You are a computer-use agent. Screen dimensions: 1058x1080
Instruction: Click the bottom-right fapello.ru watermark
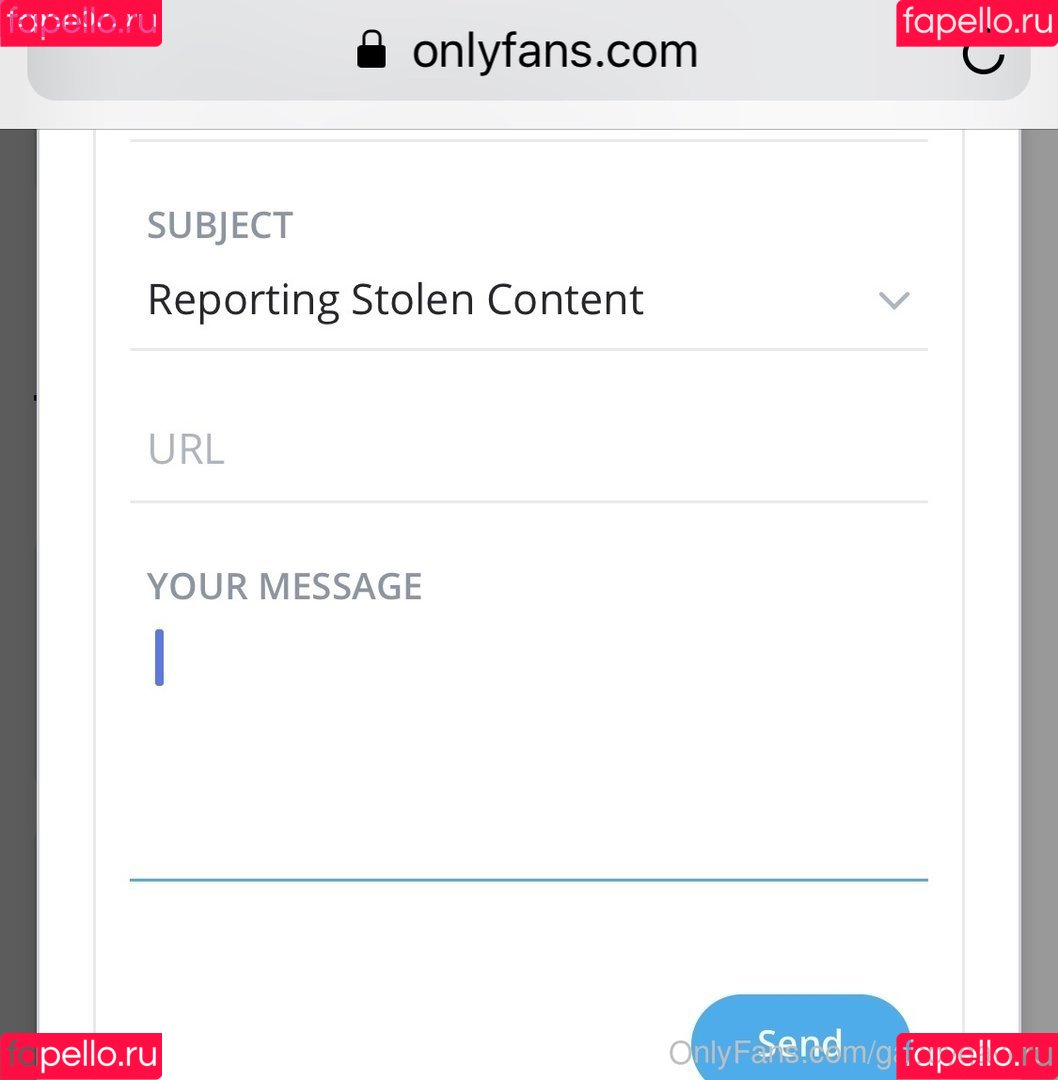coord(977,1056)
